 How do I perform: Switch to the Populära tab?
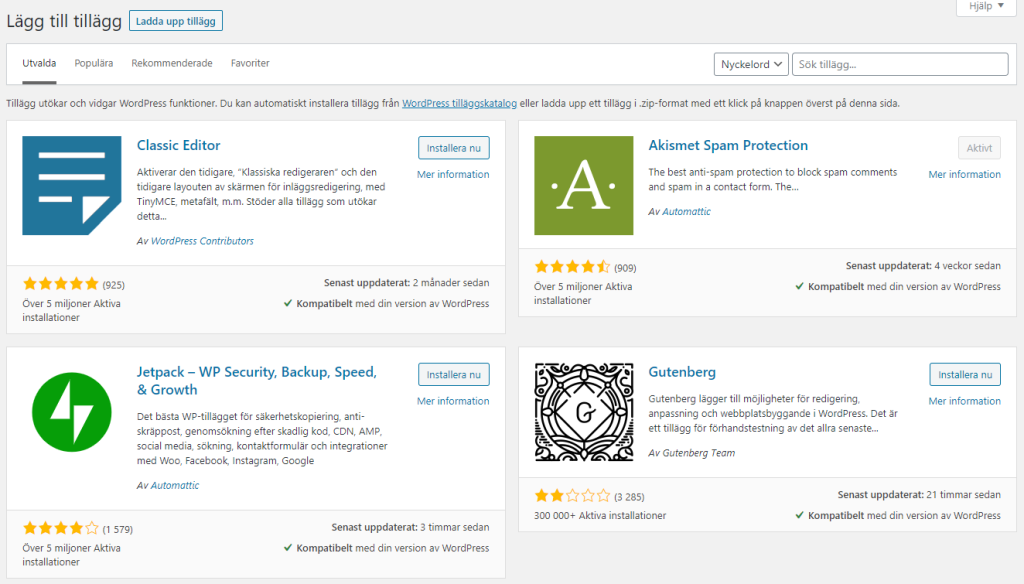93,63
